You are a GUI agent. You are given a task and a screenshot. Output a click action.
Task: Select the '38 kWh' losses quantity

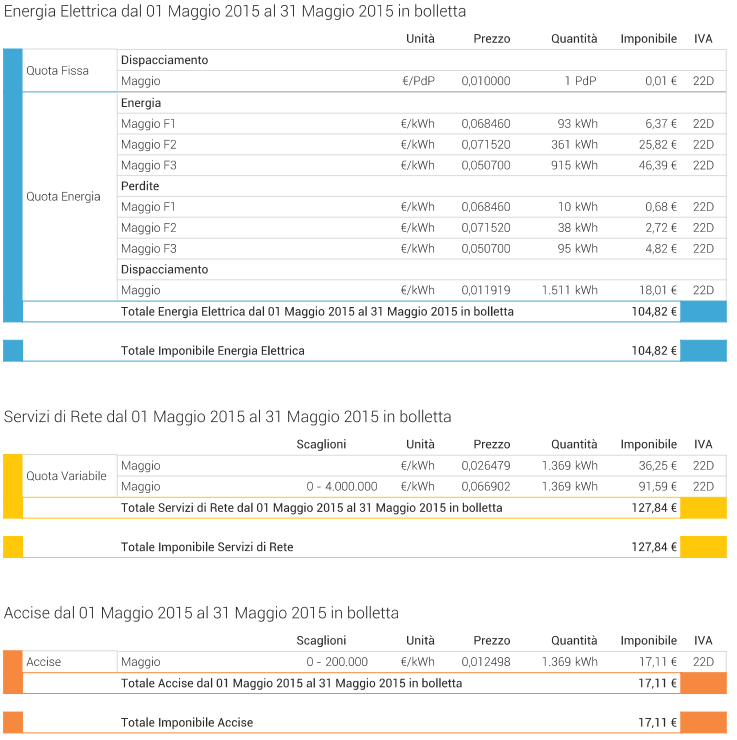pyautogui.click(x=578, y=227)
